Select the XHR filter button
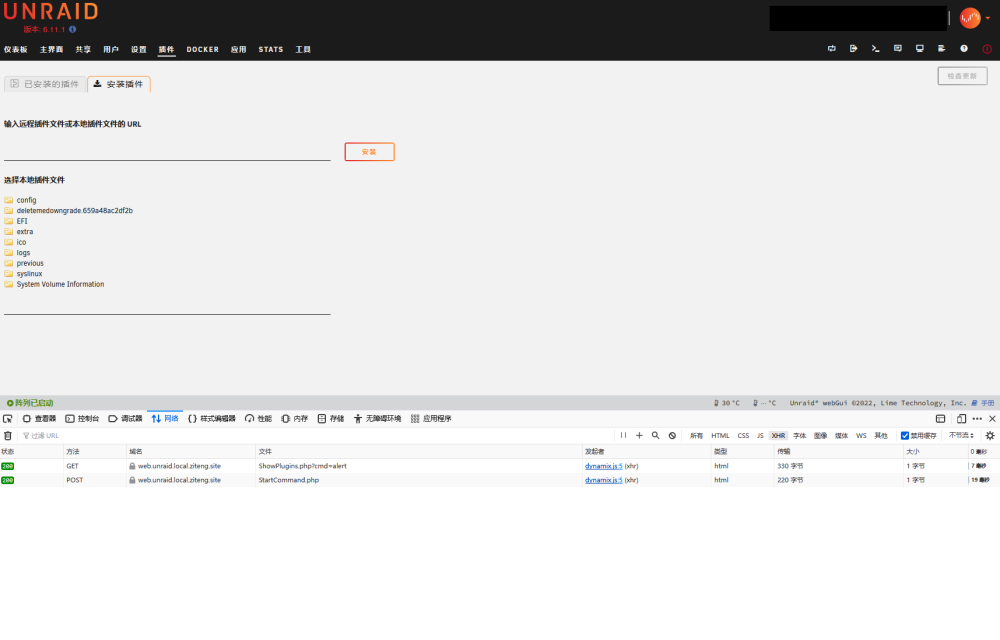Image resolution: width=1000 pixels, height=640 pixels. (x=778, y=436)
